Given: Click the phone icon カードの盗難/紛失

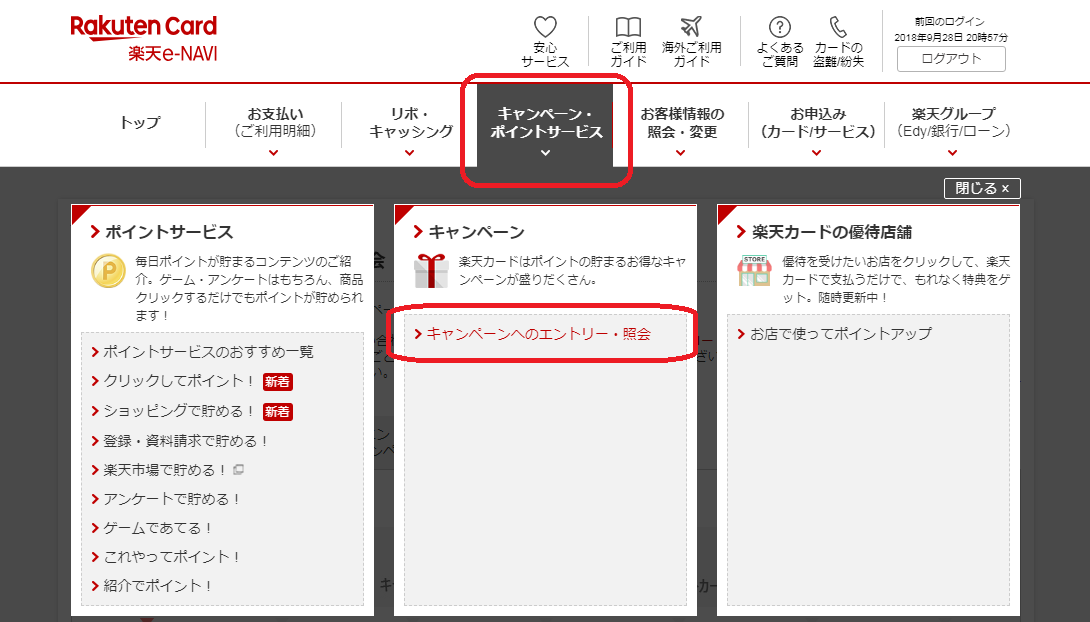Looking at the screenshot, I should coord(838,27).
